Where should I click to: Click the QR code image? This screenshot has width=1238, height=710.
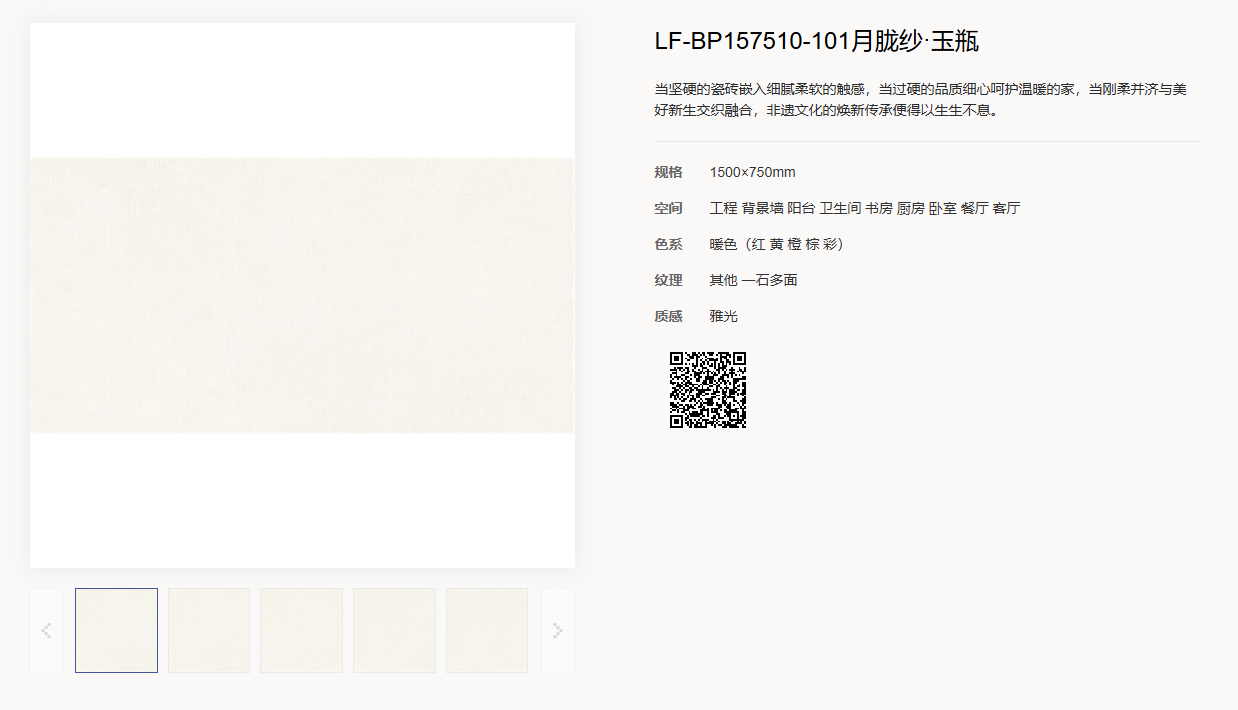pos(708,390)
